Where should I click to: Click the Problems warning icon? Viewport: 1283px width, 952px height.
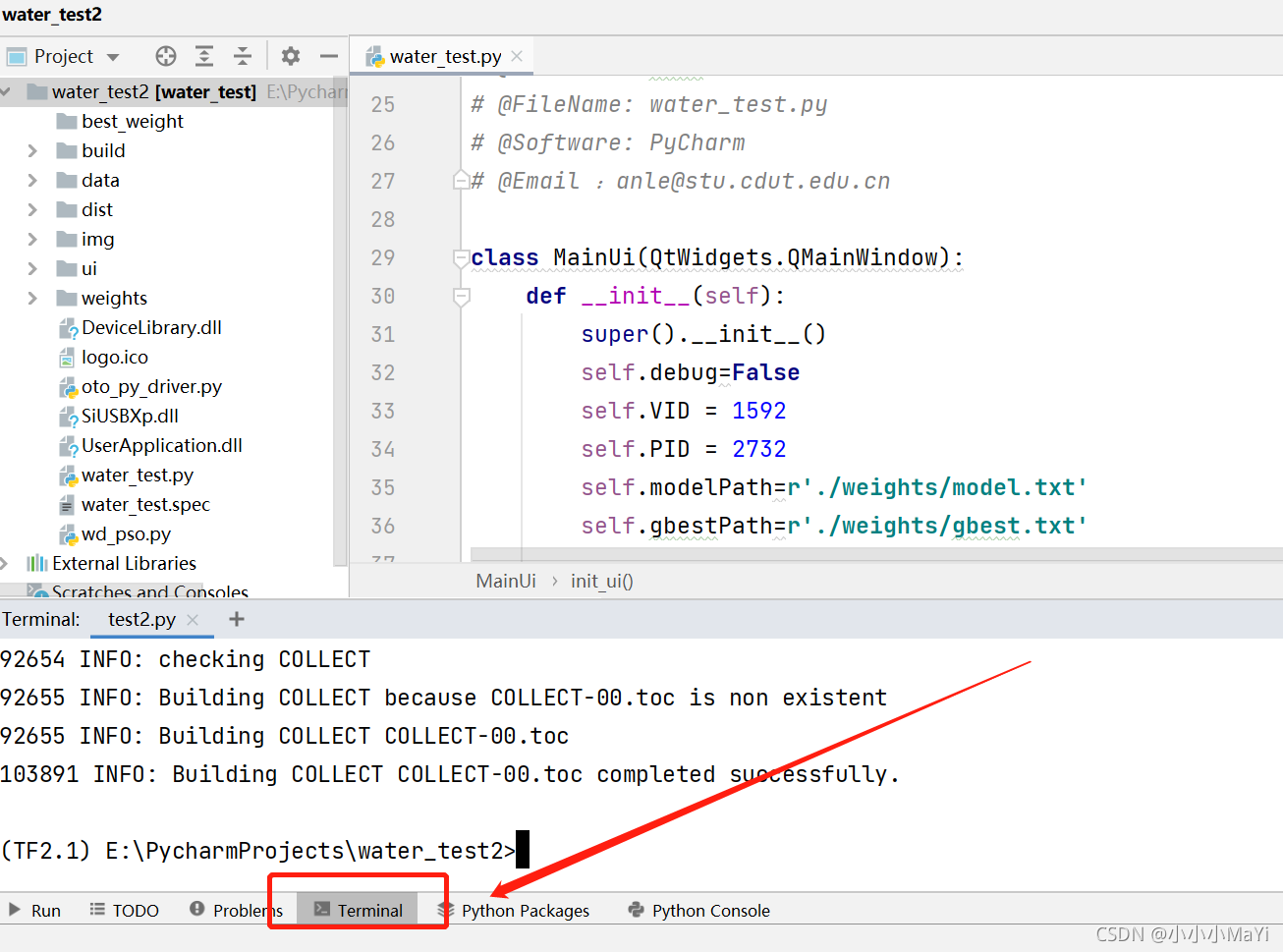[x=197, y=909]
